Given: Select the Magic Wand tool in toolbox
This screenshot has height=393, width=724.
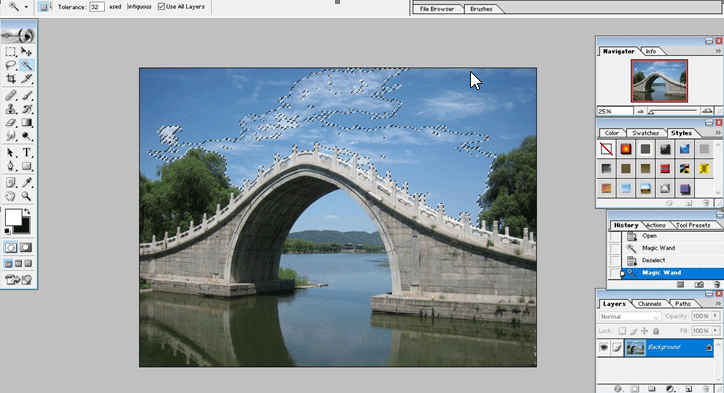Looking at the screenshot, I should [27, 65].
